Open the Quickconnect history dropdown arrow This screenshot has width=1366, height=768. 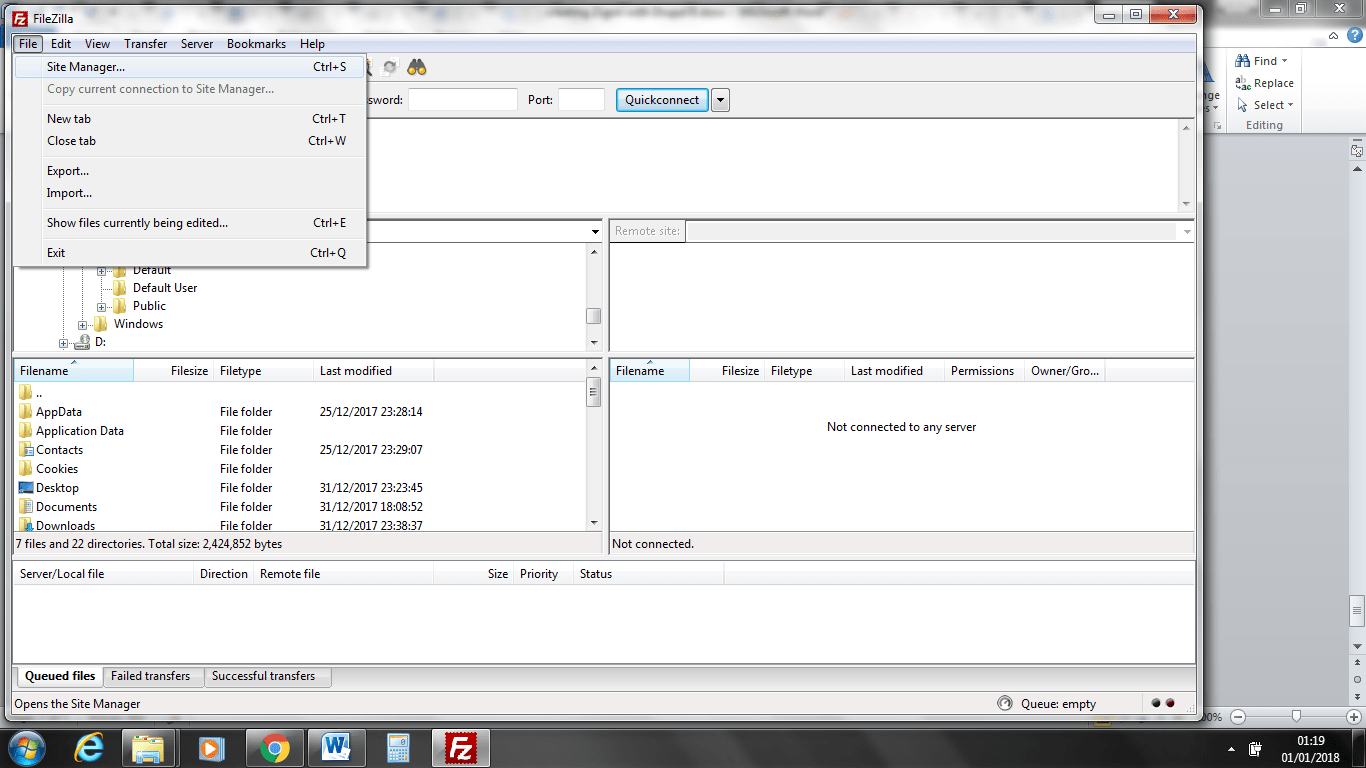pyautogui.click(x=720, y=100)
